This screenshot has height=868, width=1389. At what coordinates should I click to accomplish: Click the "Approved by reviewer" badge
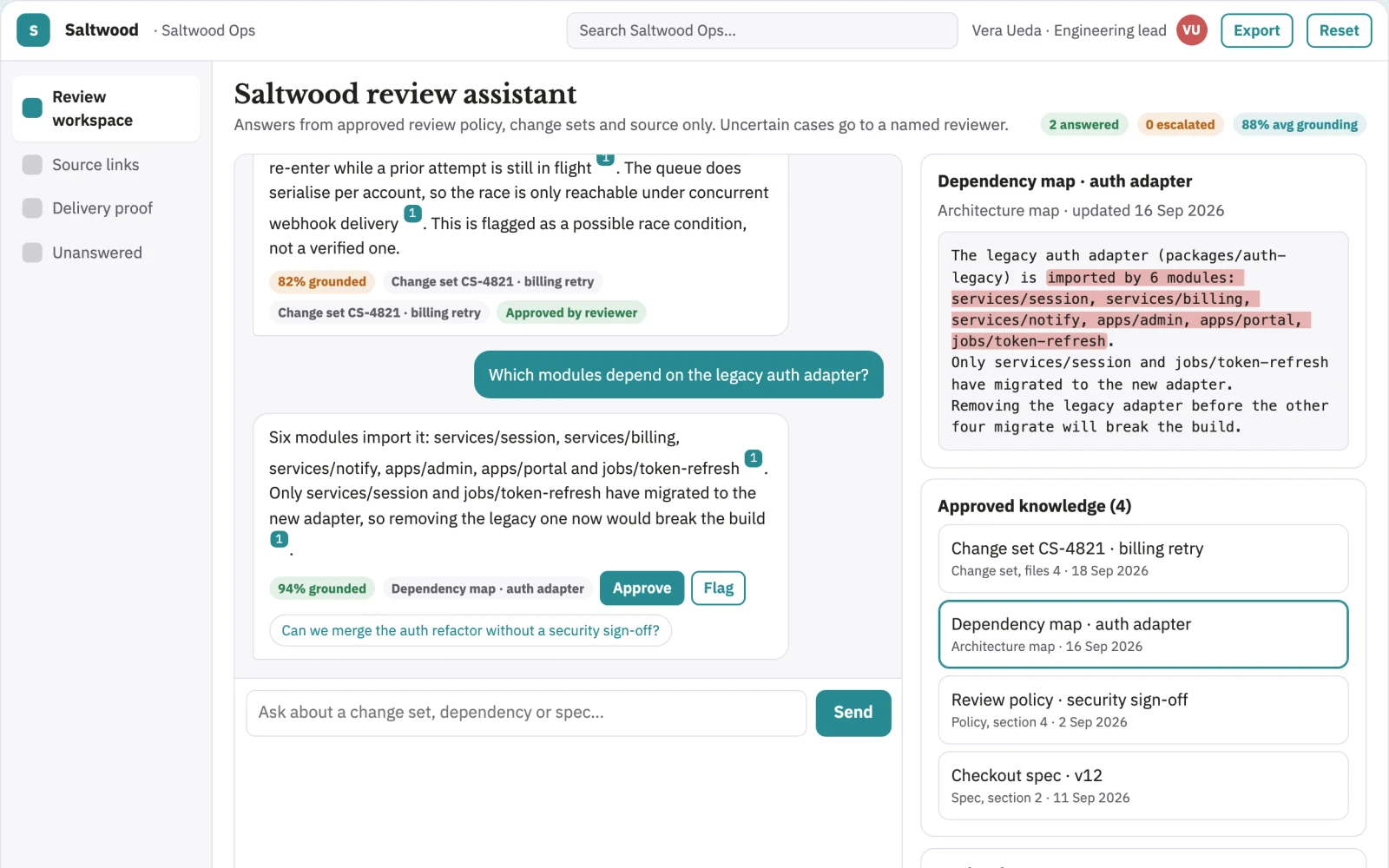point(571,313)
